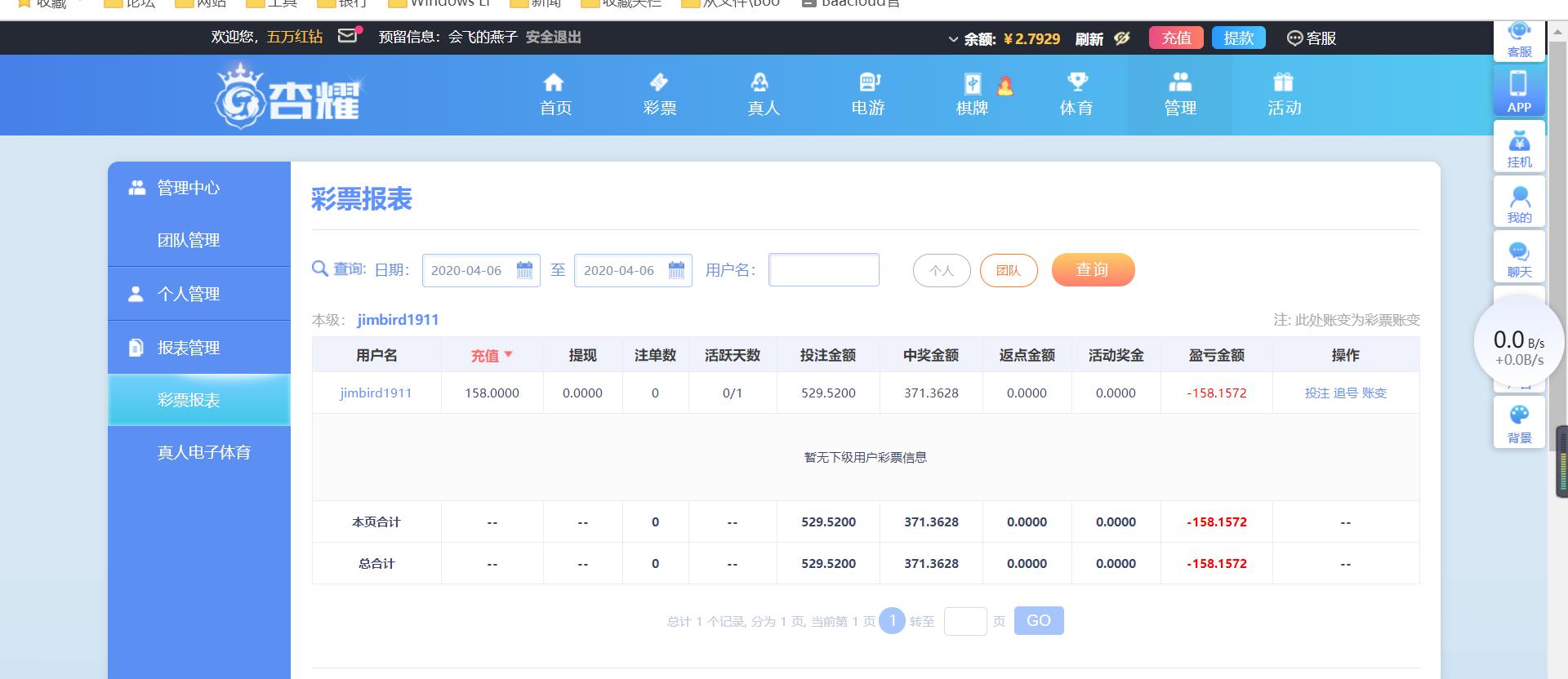Open the 彩票 lottery section icon

658,82
